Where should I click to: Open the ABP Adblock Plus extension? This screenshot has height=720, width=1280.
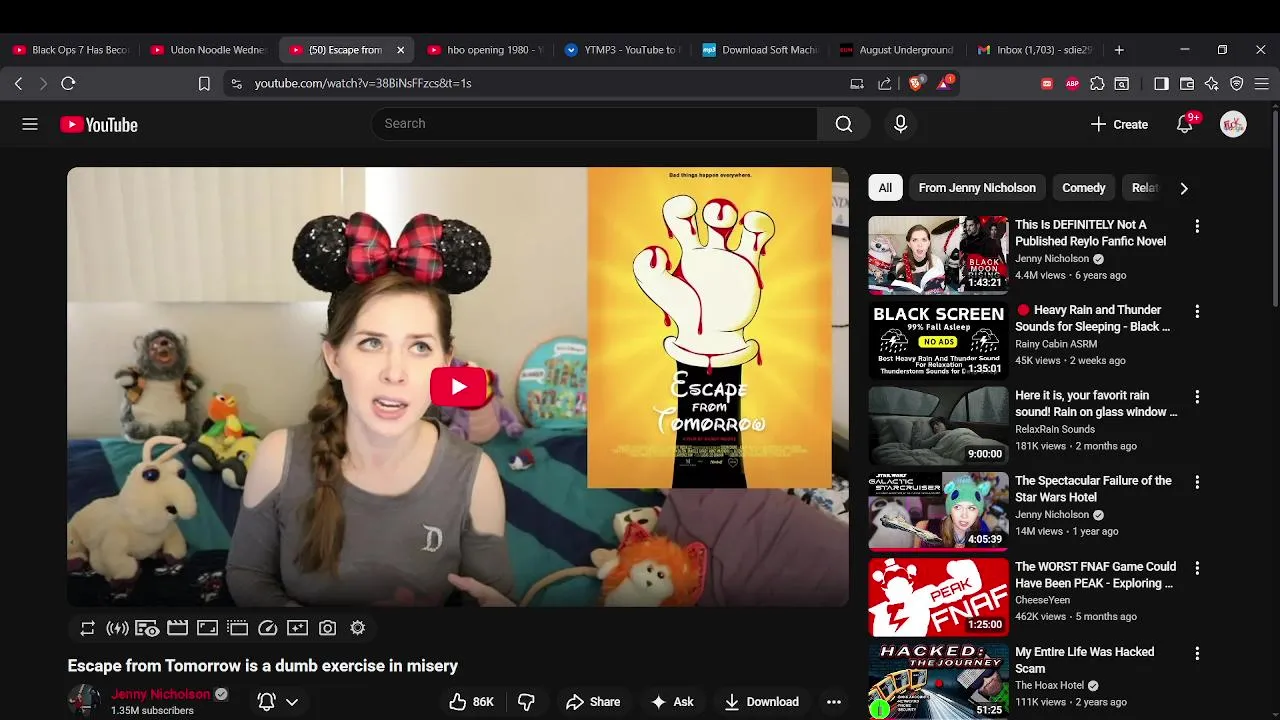[x=1072, y=84]
